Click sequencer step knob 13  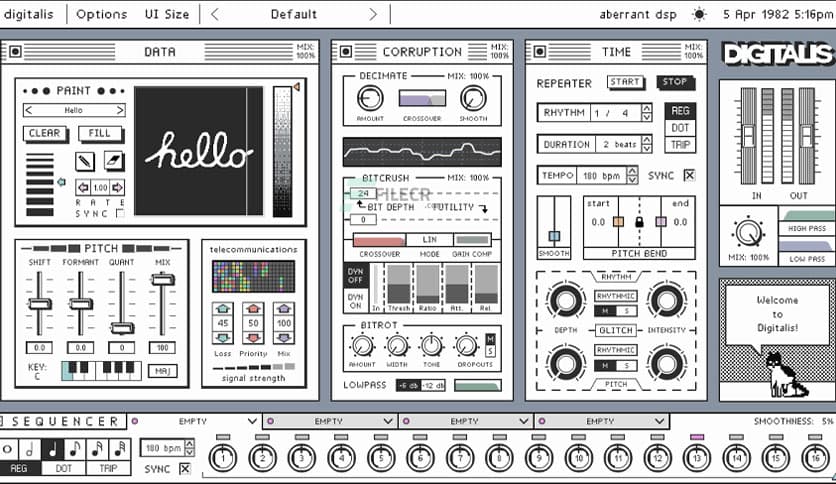click(x=697, y=458)
